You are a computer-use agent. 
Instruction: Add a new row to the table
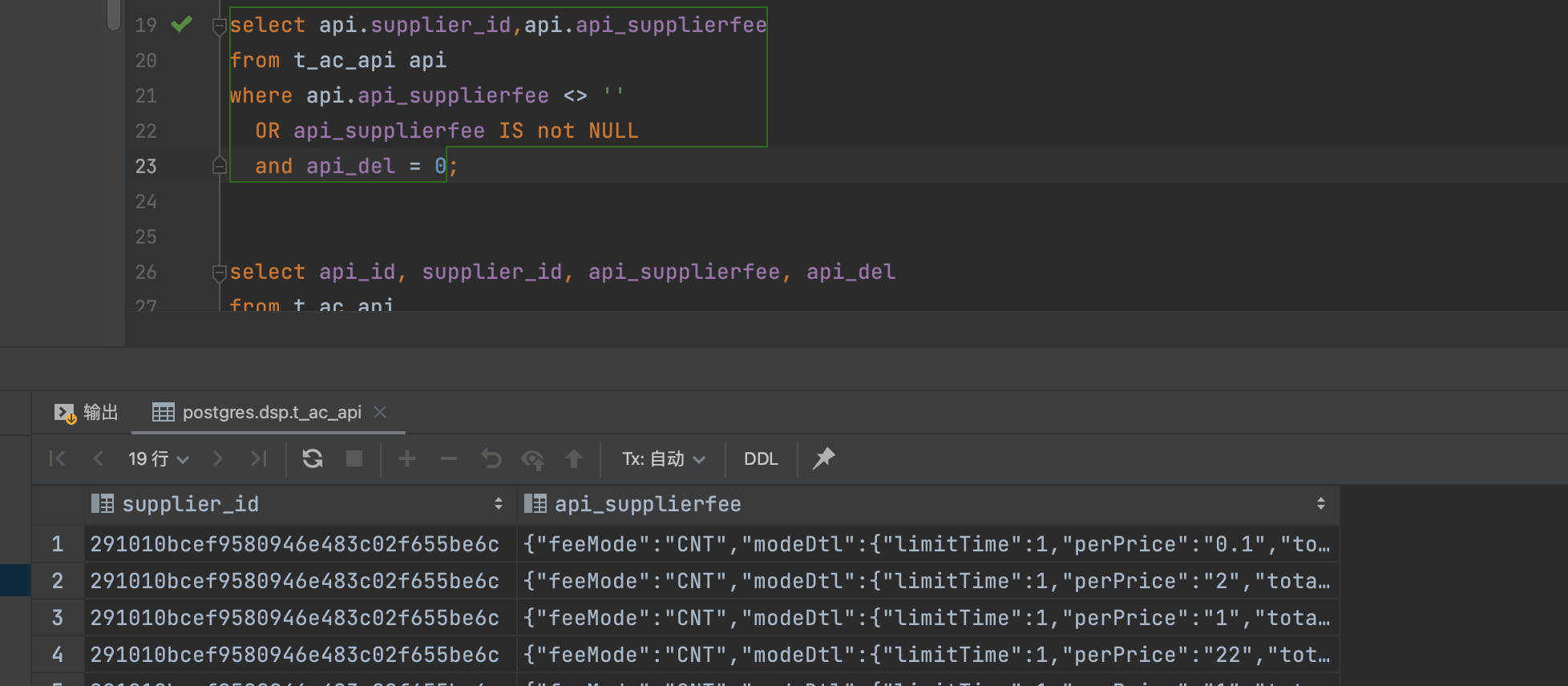[x=407, y=458]
